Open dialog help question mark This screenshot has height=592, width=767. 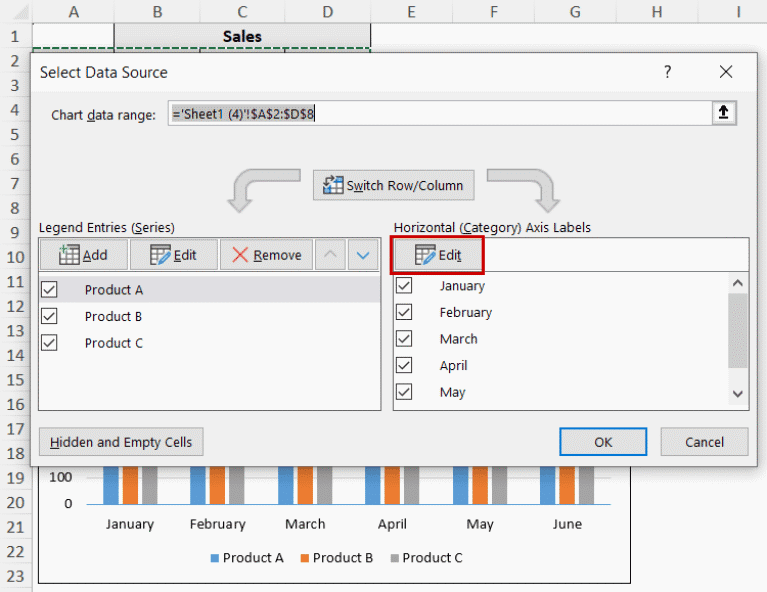tap(668, 72)
